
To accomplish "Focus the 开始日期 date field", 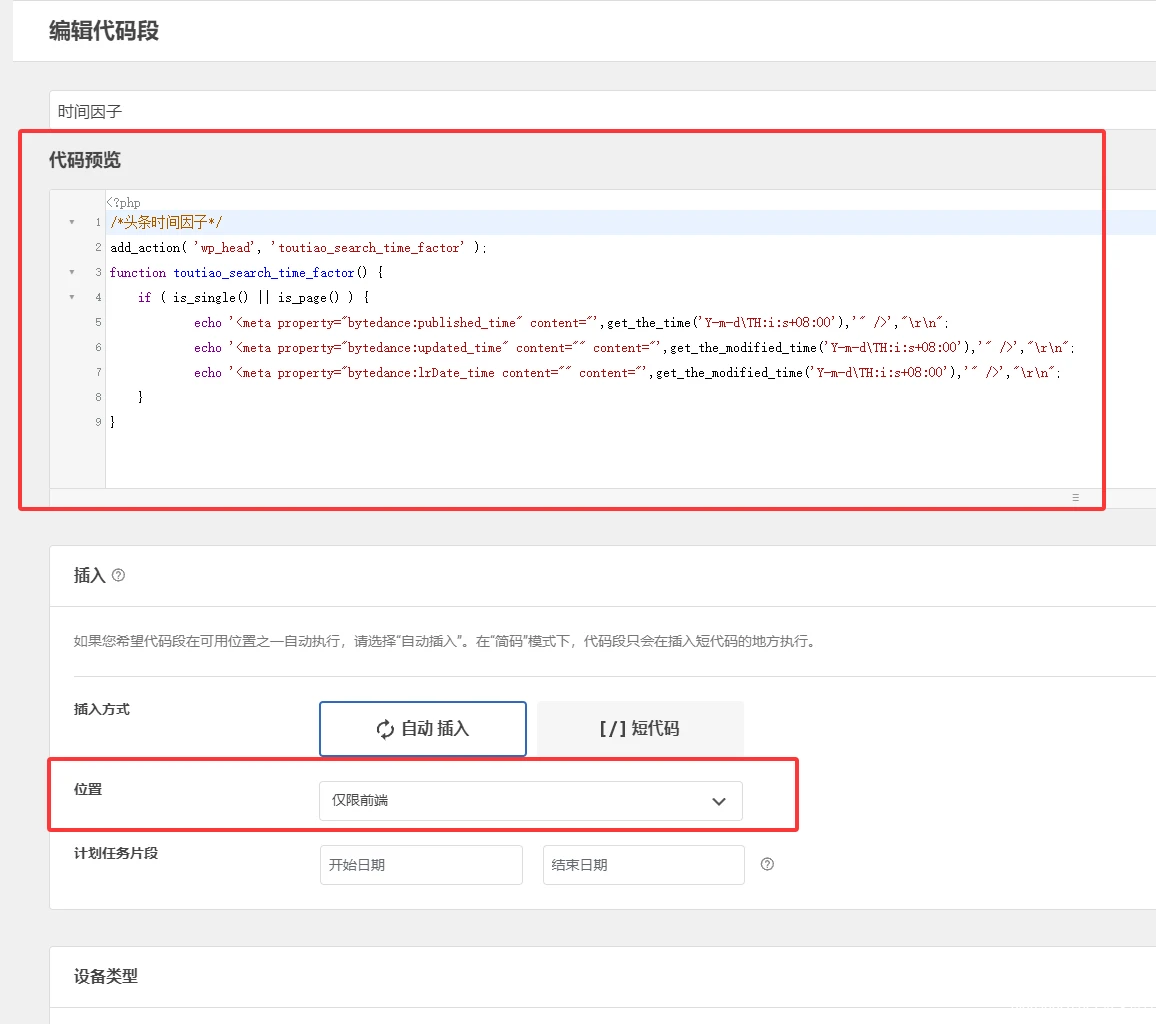I will pyautogui.click(x=420, y=865).
